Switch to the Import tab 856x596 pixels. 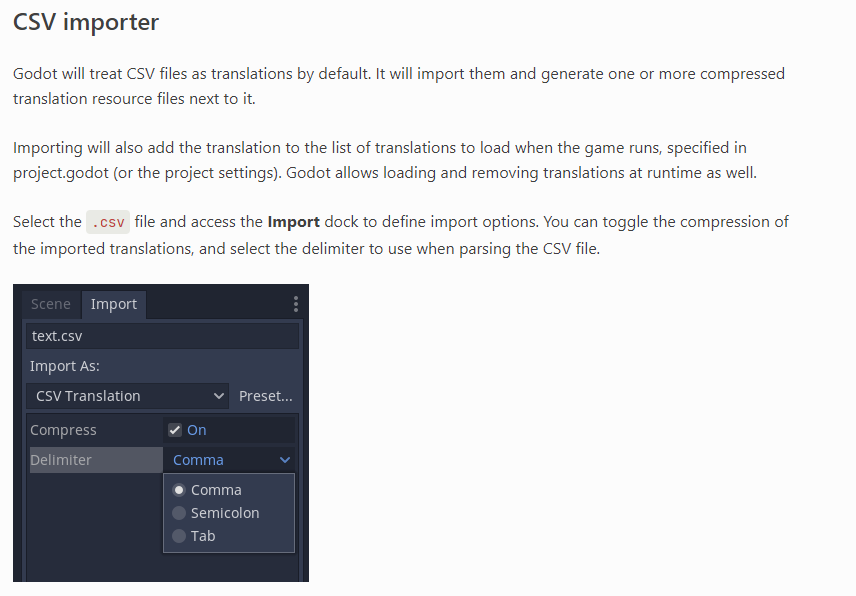point(113,304)
